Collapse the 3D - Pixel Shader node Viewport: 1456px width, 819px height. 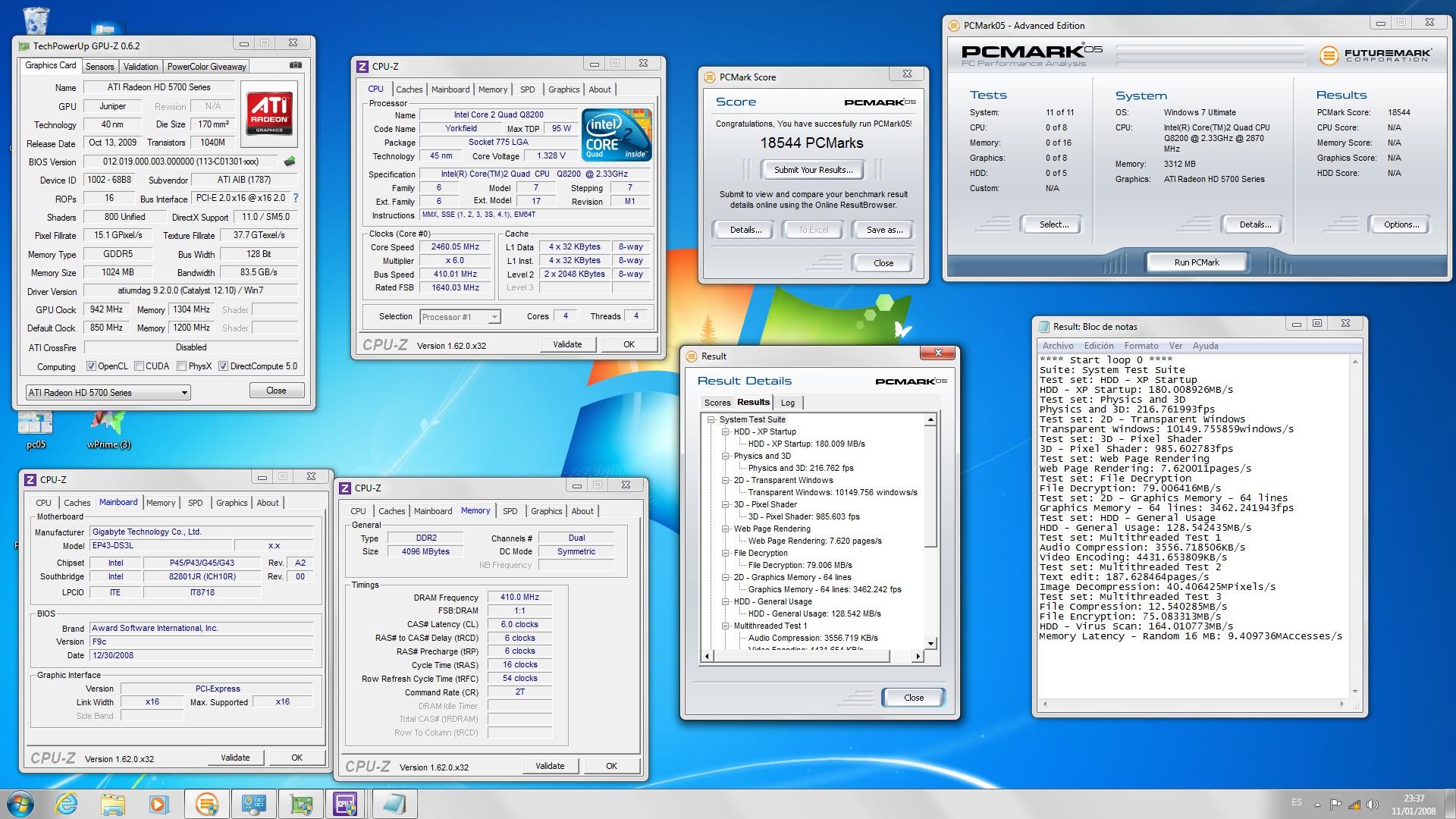(726, 504)
